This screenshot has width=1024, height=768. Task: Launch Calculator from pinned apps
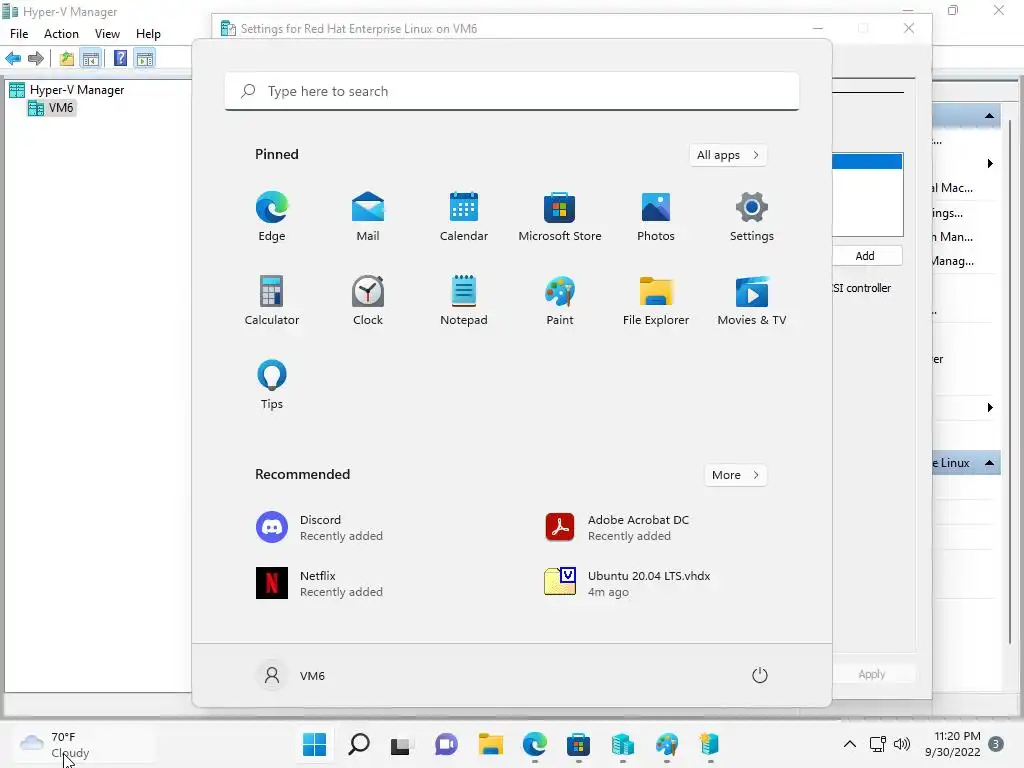click(x=272, y=301)
